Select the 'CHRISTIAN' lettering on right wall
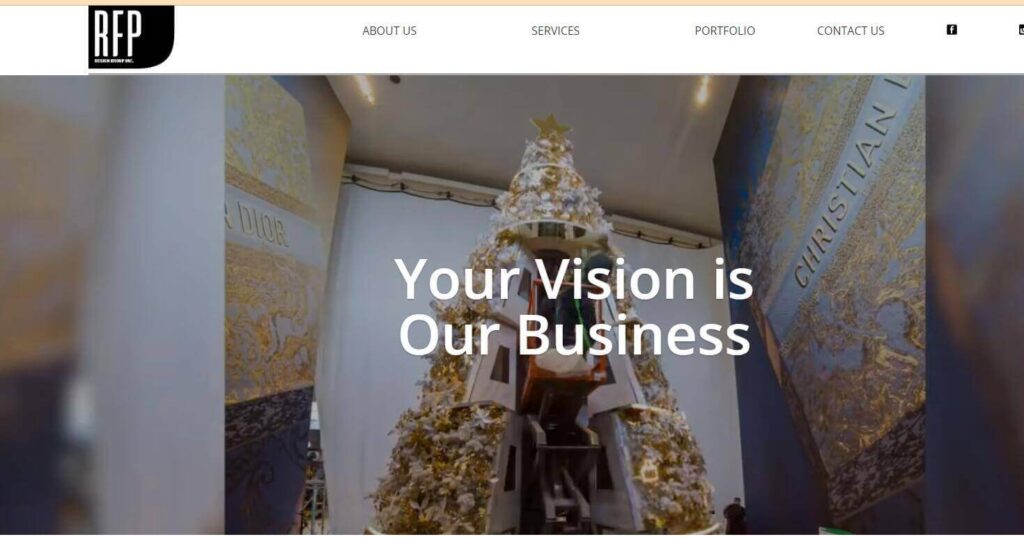 (846, 193)
